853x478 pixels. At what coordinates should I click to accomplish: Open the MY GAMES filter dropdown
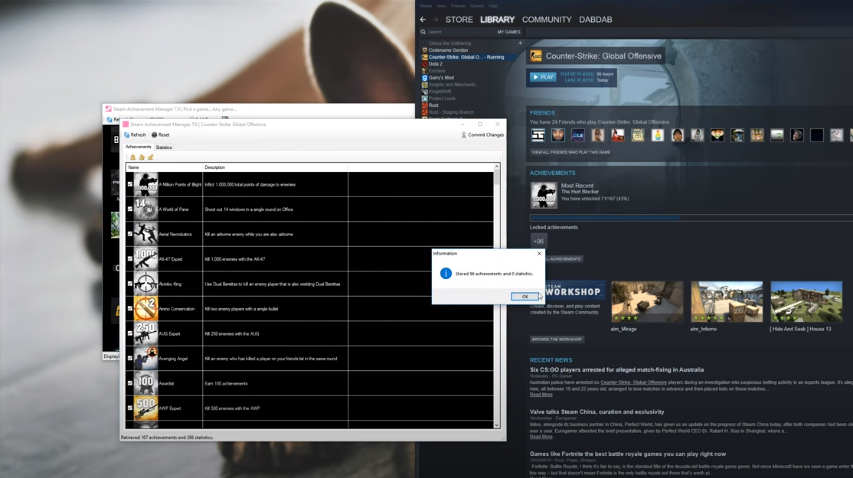pos(509,32)
